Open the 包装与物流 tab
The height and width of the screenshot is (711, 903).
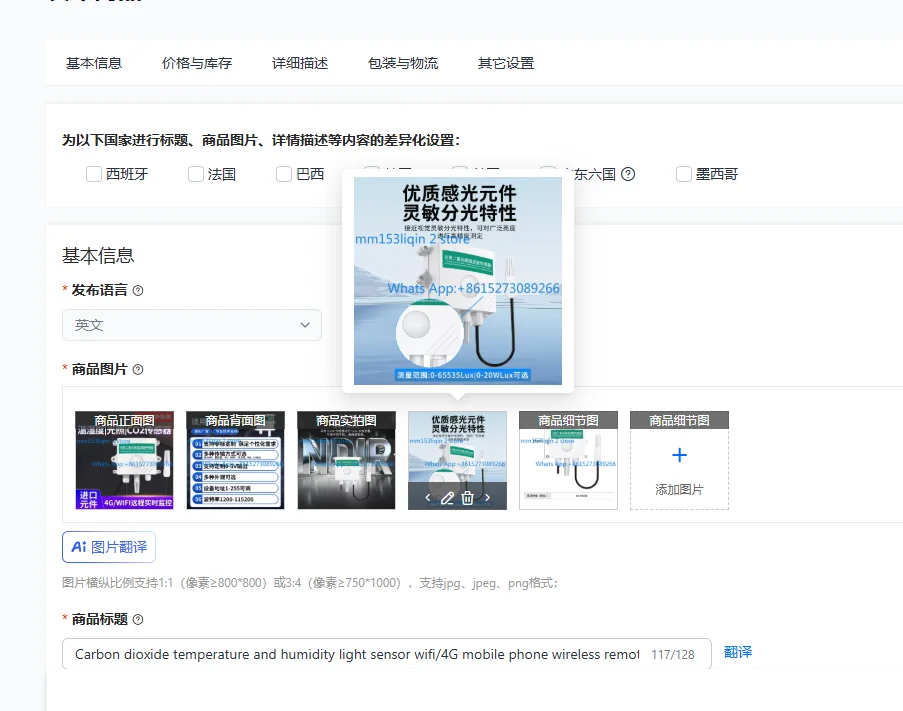(403, 63)
